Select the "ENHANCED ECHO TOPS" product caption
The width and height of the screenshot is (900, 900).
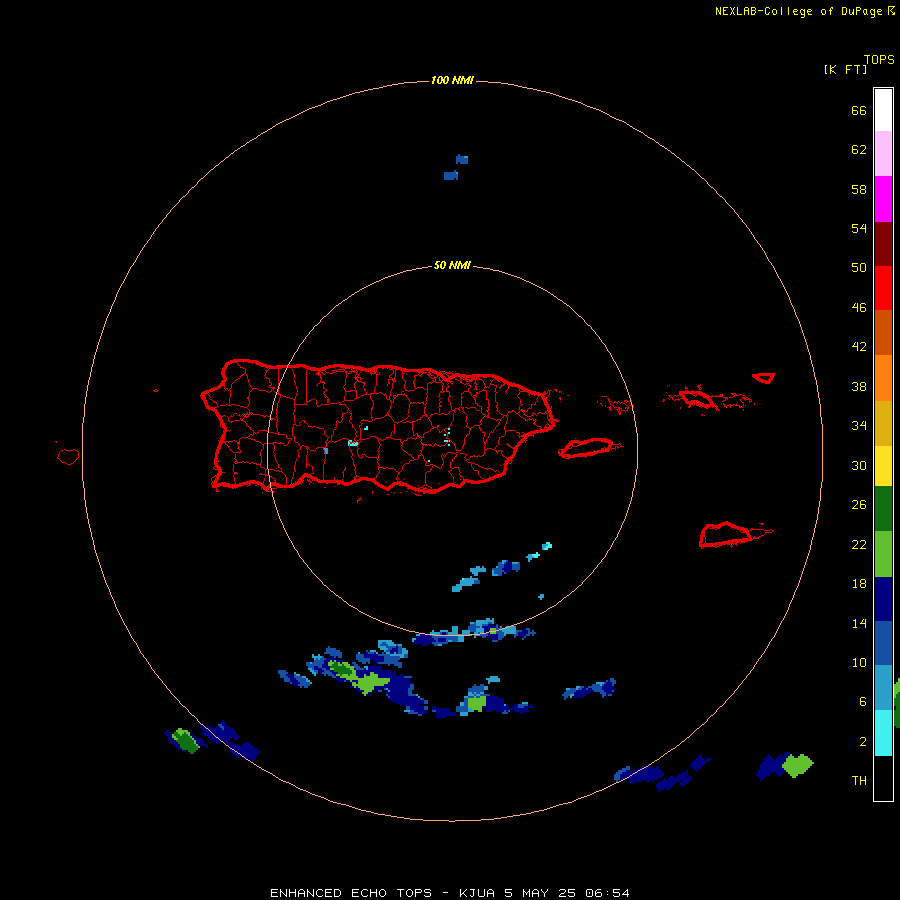pyautogui.click(x=351, y=893)
